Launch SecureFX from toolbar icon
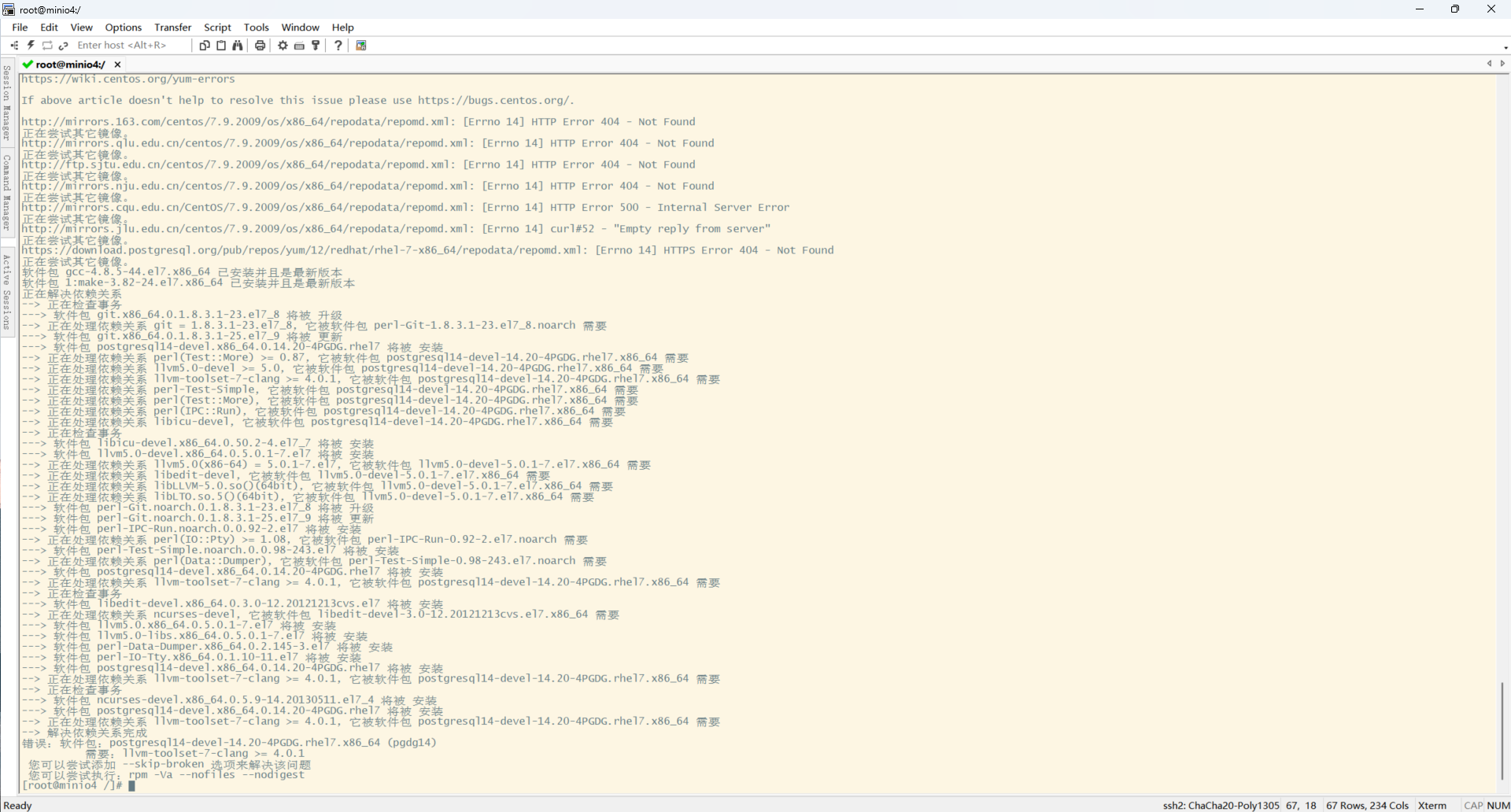1511x812 pixels. tap(361, 46)
